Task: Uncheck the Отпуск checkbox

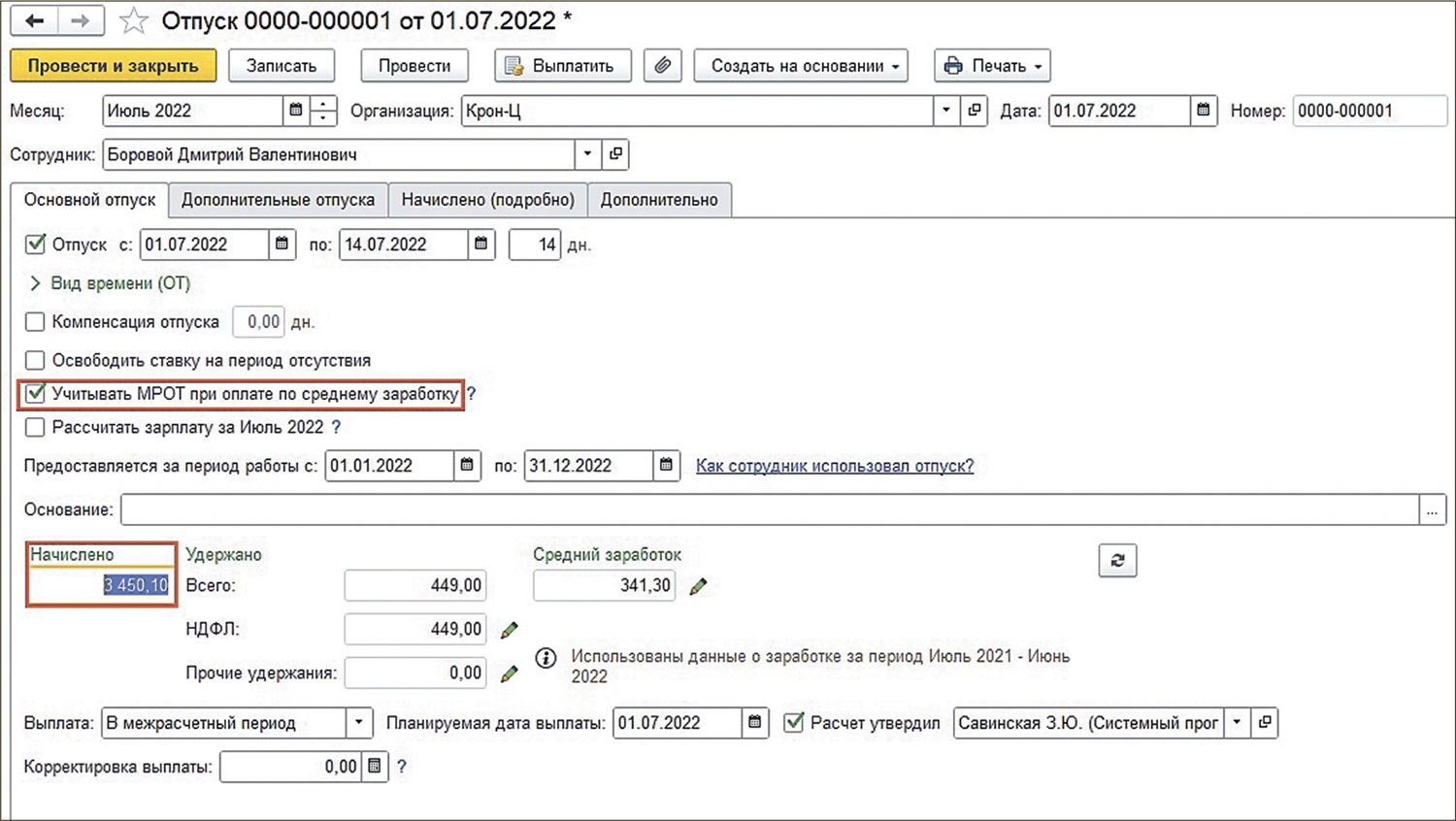Action: [35, 245]
